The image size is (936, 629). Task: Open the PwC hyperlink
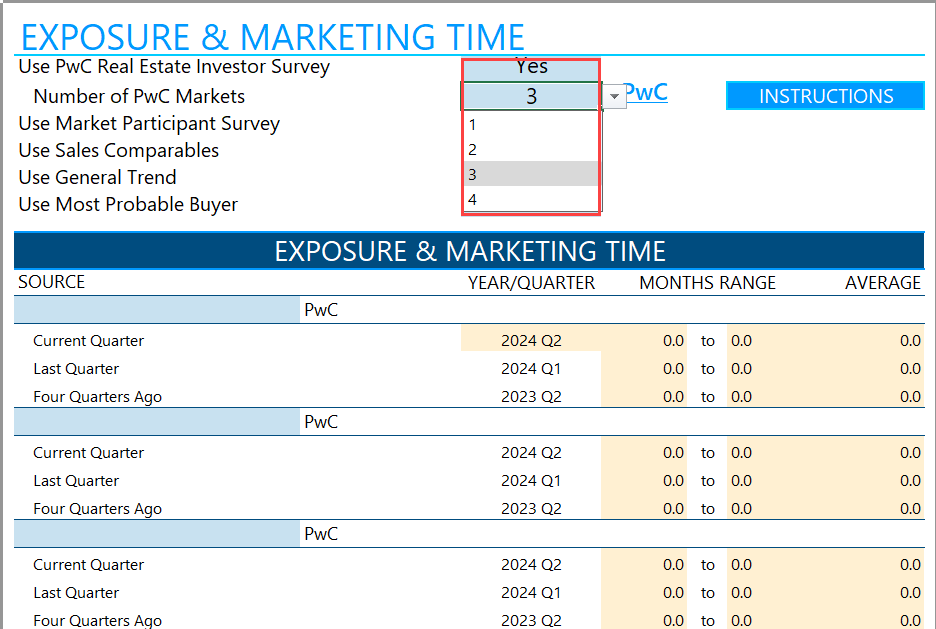coord(646,92)
